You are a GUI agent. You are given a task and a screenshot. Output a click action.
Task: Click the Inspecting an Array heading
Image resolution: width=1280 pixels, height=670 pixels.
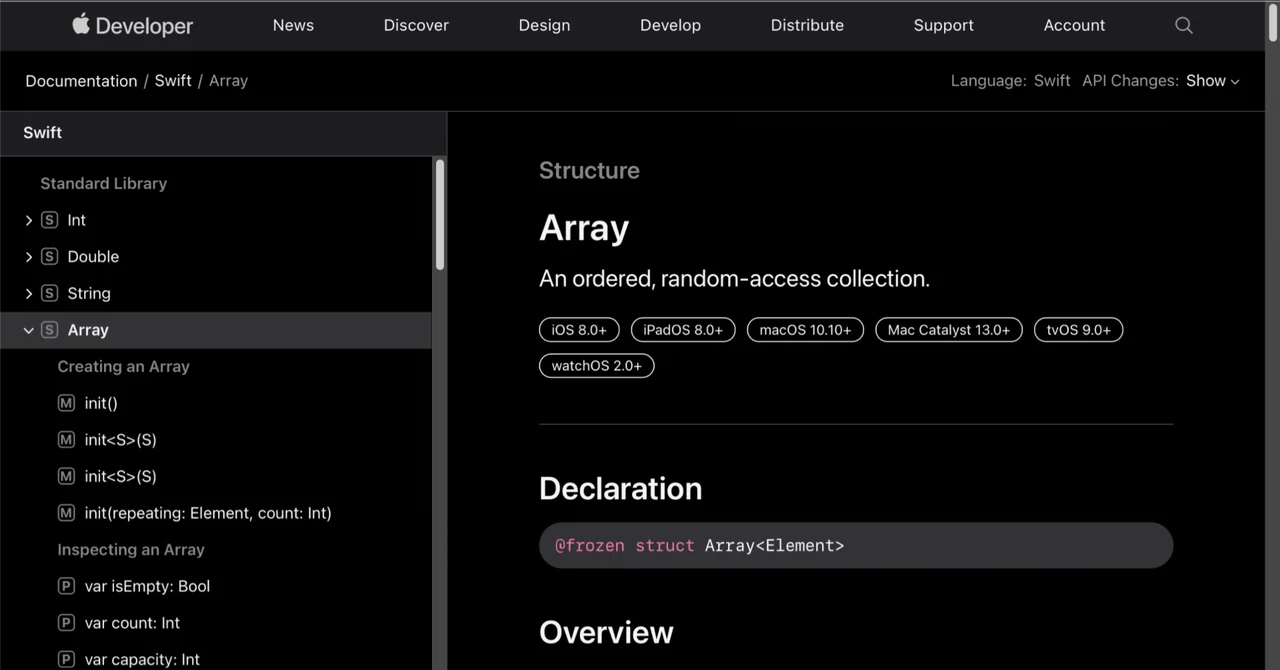(x=131, y=550)
